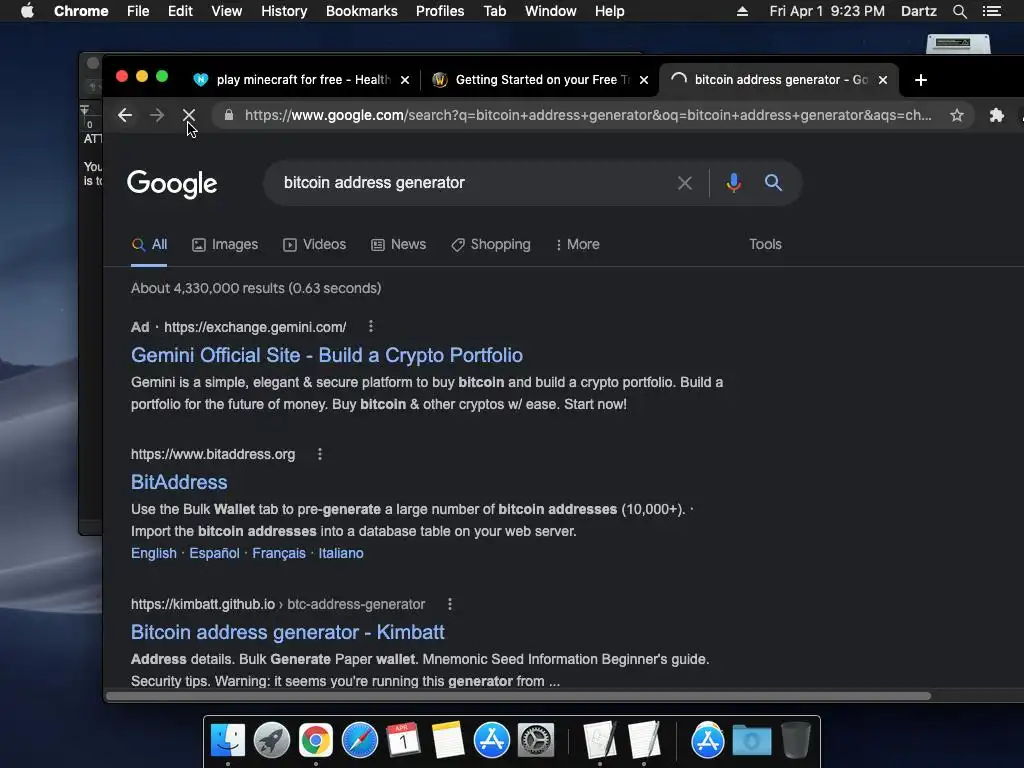Open the English sitelink under BitAddress
Image resolution: width=1024 pixels, height=768 pixels.
(153, 553)
